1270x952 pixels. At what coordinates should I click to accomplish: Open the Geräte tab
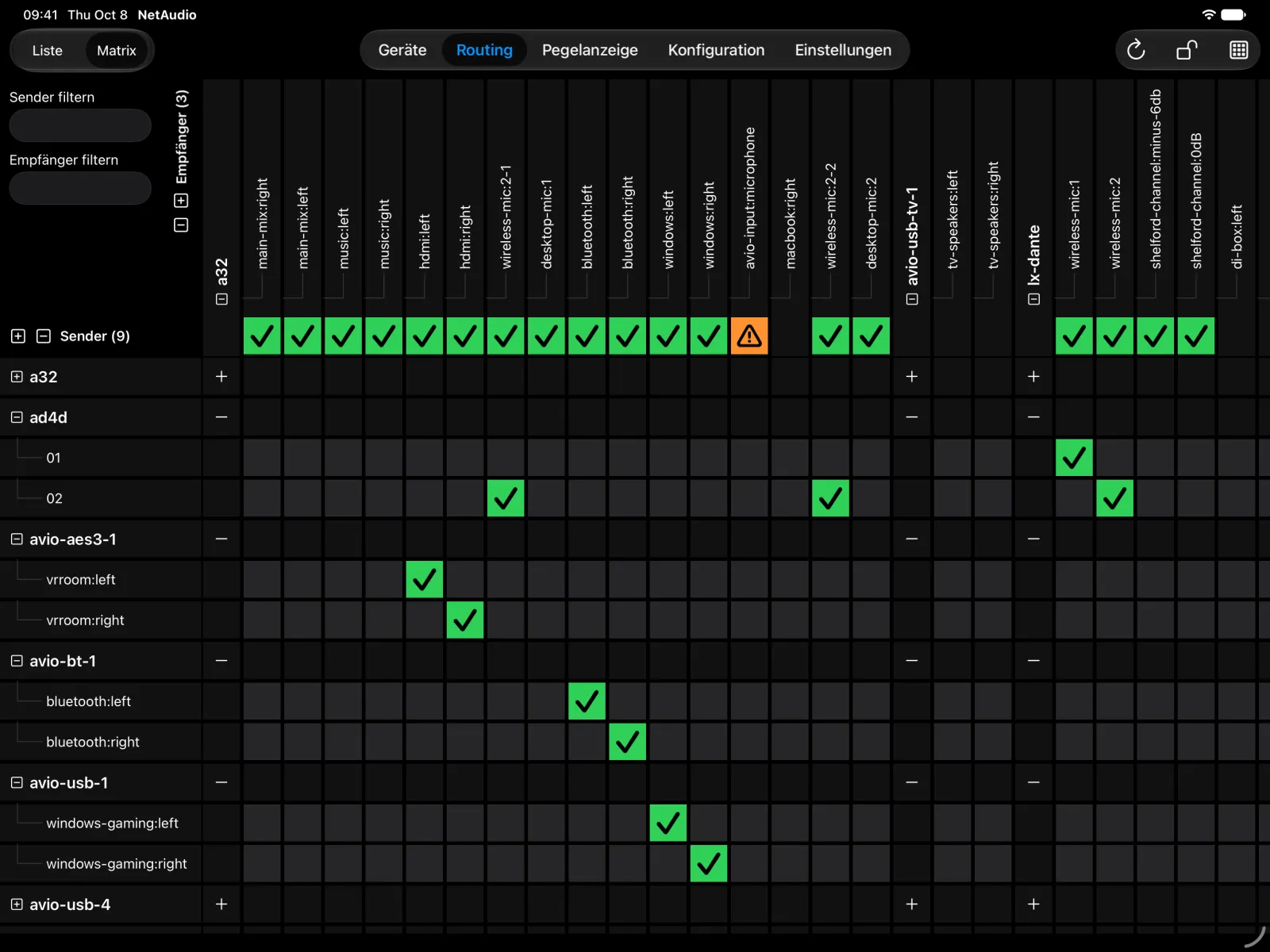[402, 50]
